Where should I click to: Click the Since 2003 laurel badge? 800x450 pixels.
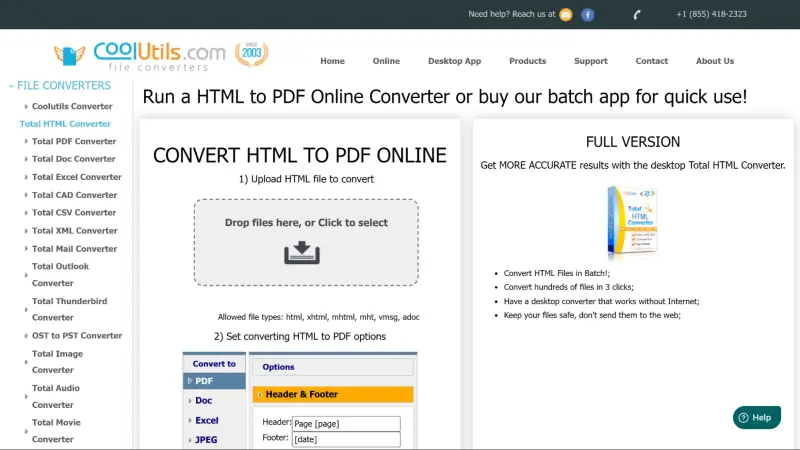(x=252, y=55)
